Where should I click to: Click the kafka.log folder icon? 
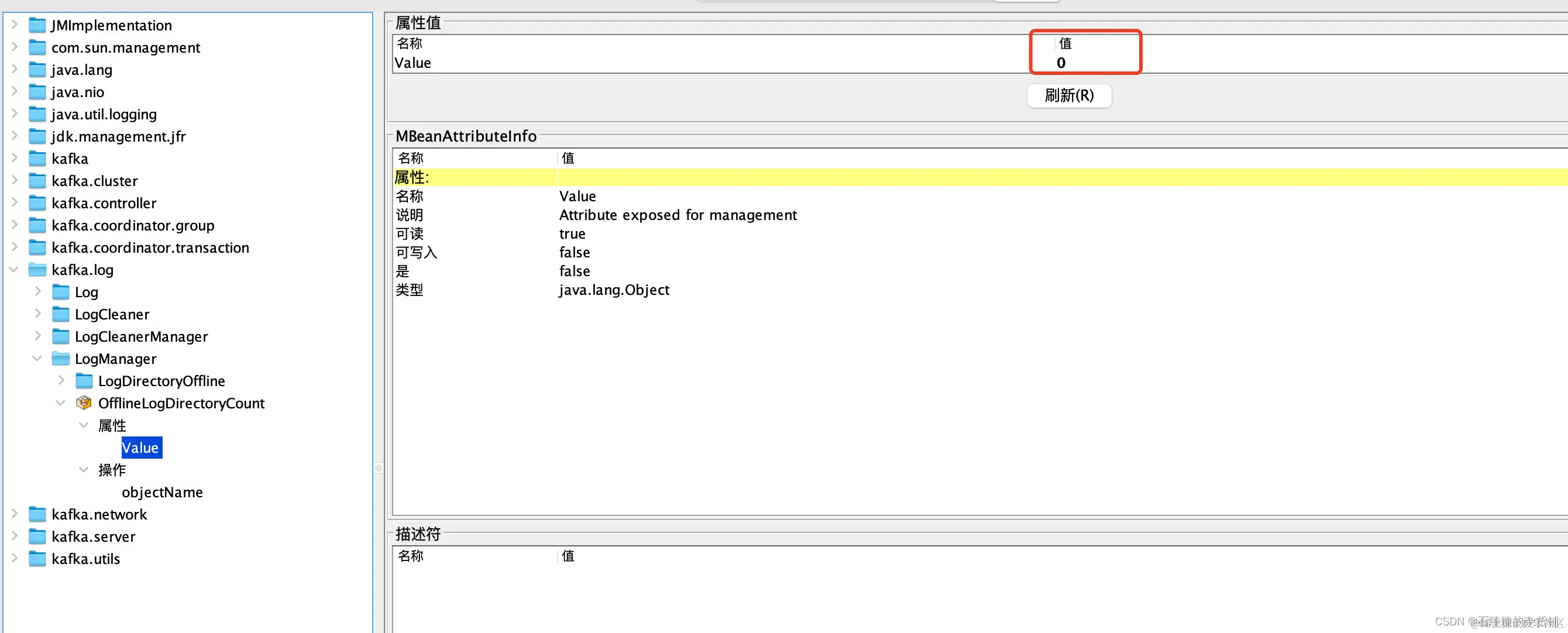click(38, 270)
